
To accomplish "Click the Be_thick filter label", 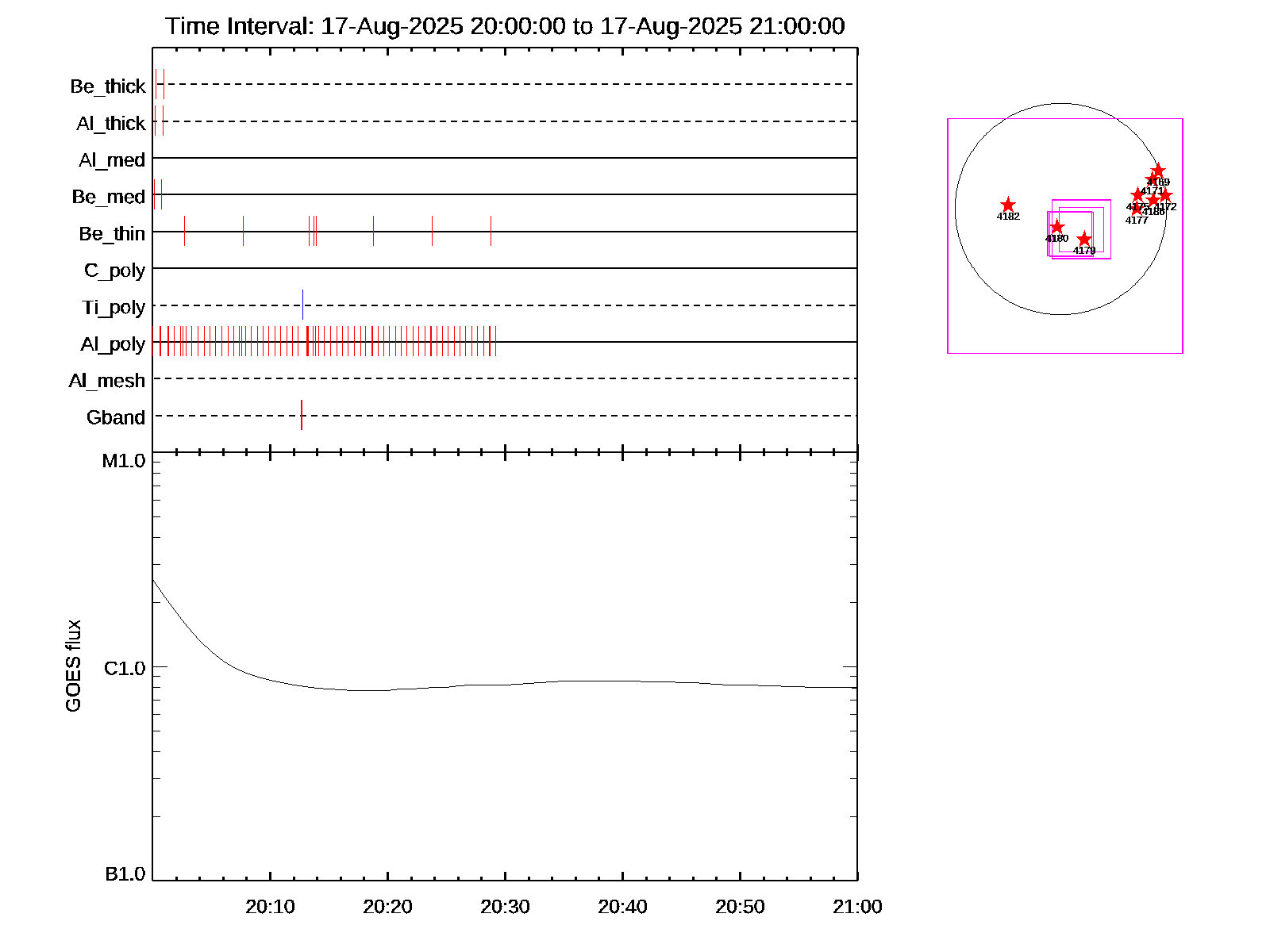I will 108,86.
